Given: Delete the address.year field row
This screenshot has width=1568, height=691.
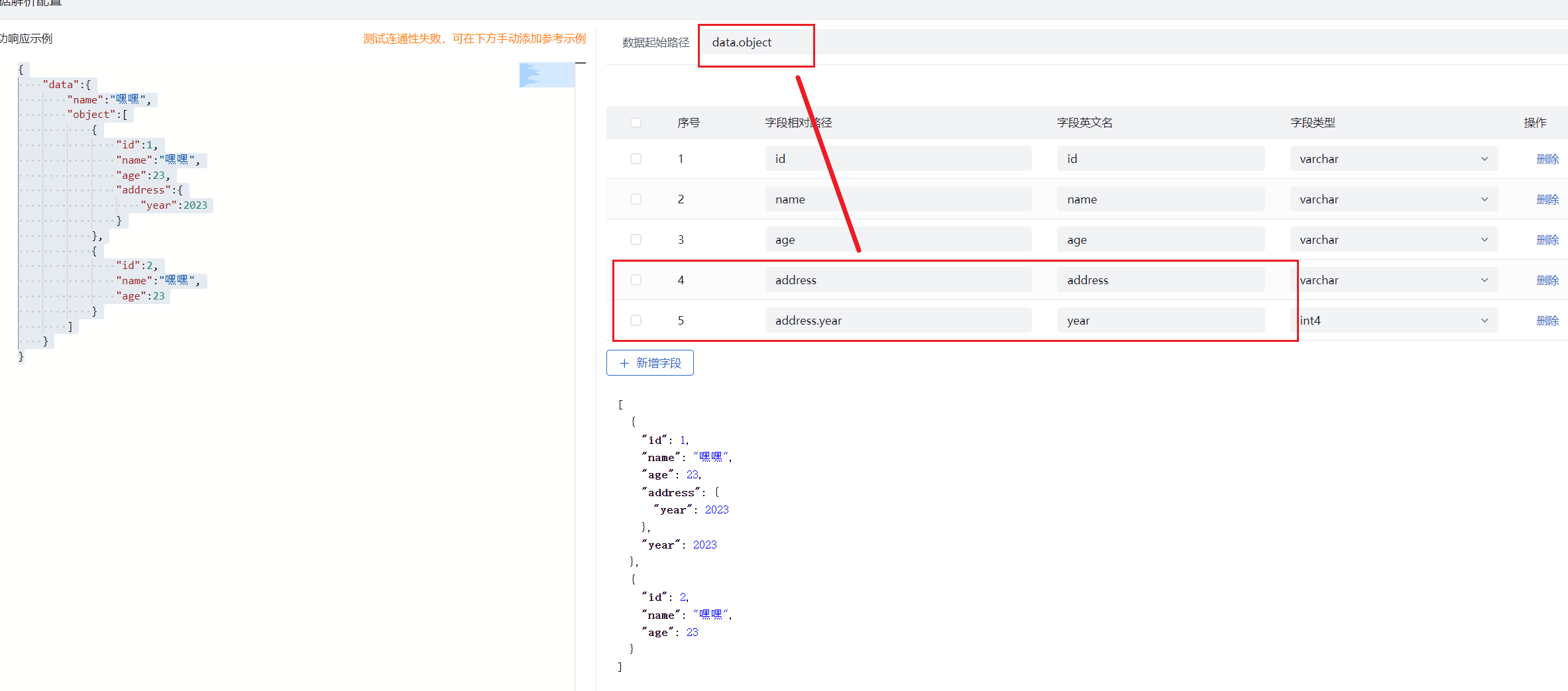Looking at the screenshot, I should [1547, 321].
